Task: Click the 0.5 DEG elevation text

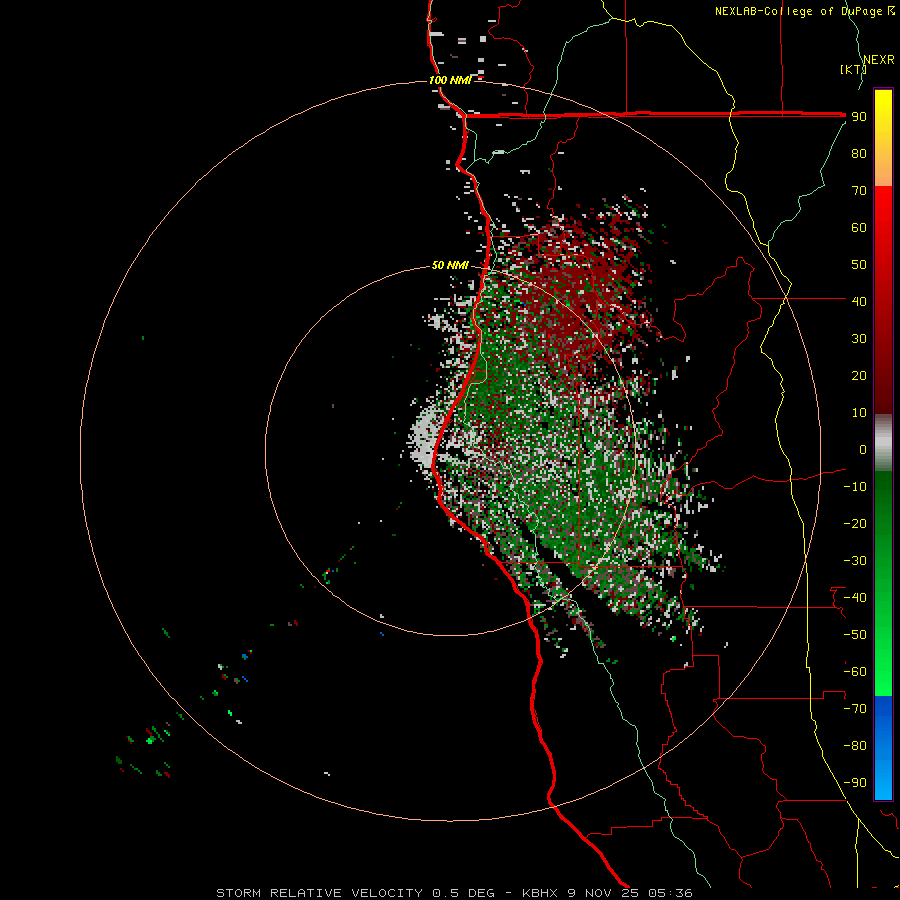Action: coord(463,893)
